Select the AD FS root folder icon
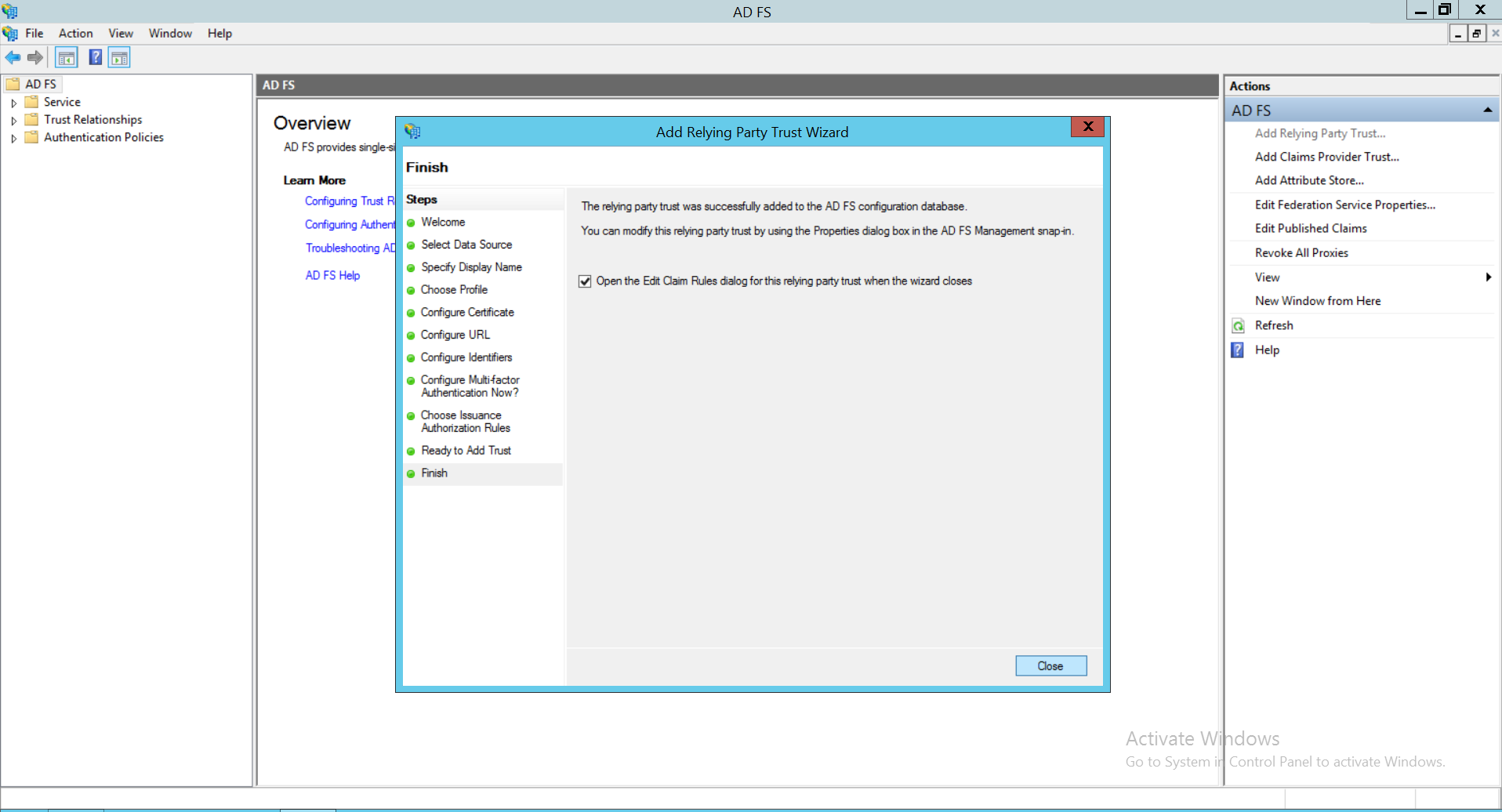Screen dimensions: 1502x812 coord(13,84)
